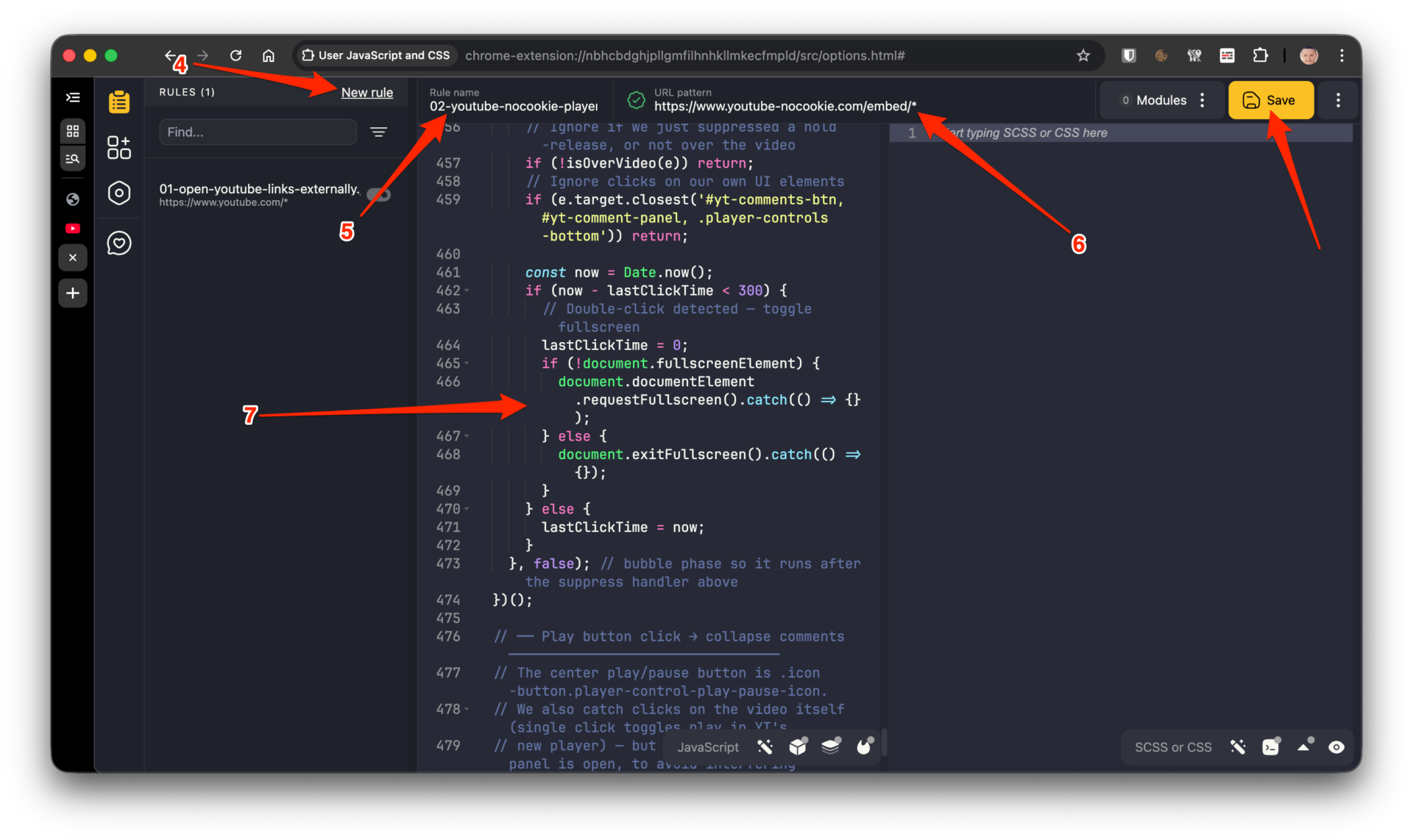1413x840 pixels.
Task: Click the SCSS or CSS language label
Action: click(1173, 747)
